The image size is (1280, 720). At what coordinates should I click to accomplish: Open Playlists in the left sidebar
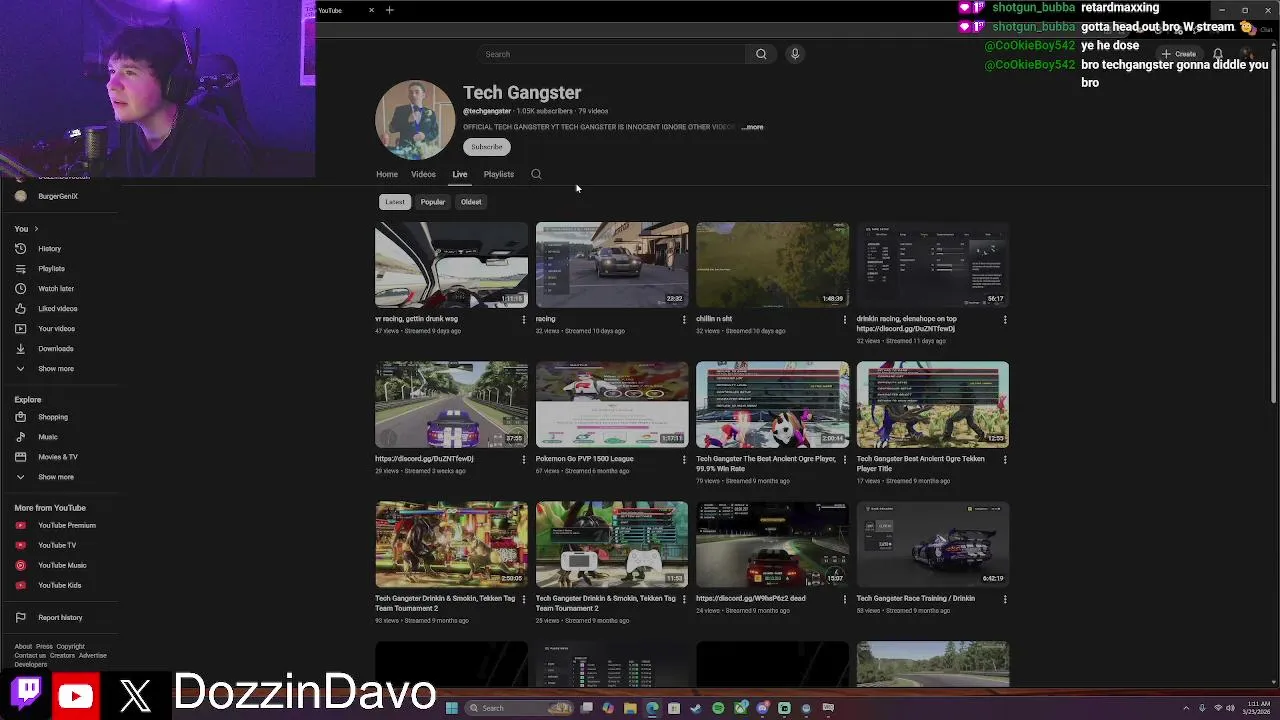click(51, 268)
